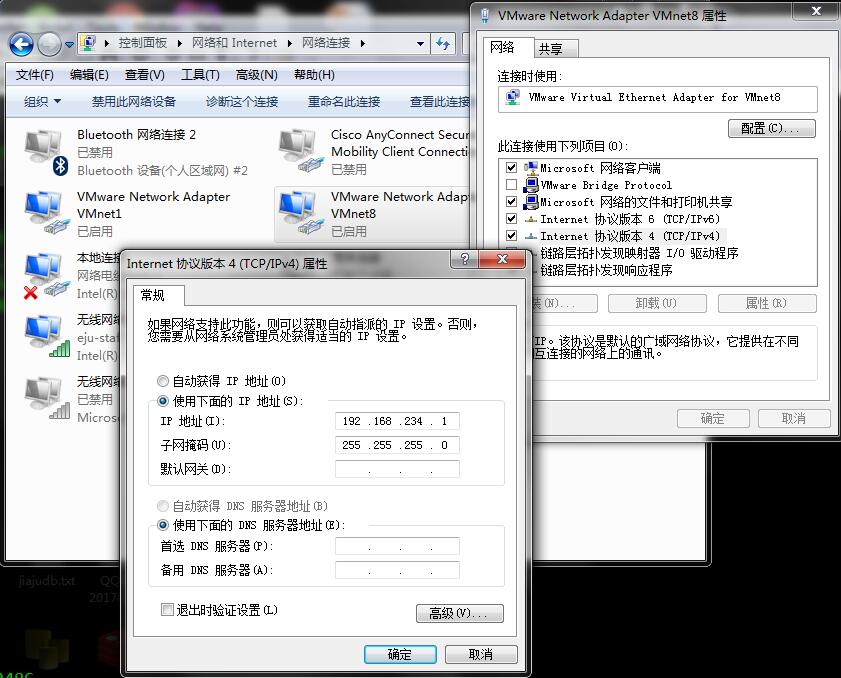
Task: Click the 子网掩码 input field
Action: pos(397,445)
